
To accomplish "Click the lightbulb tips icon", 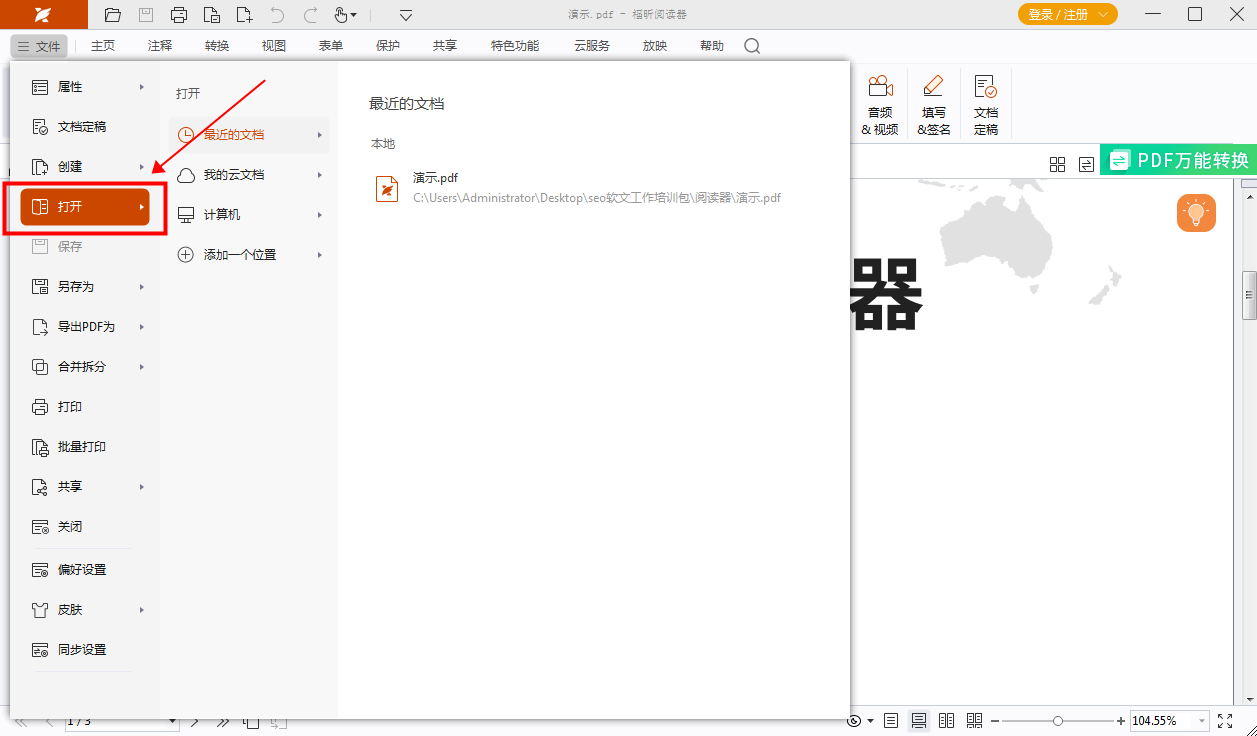I will [1196, 212].
